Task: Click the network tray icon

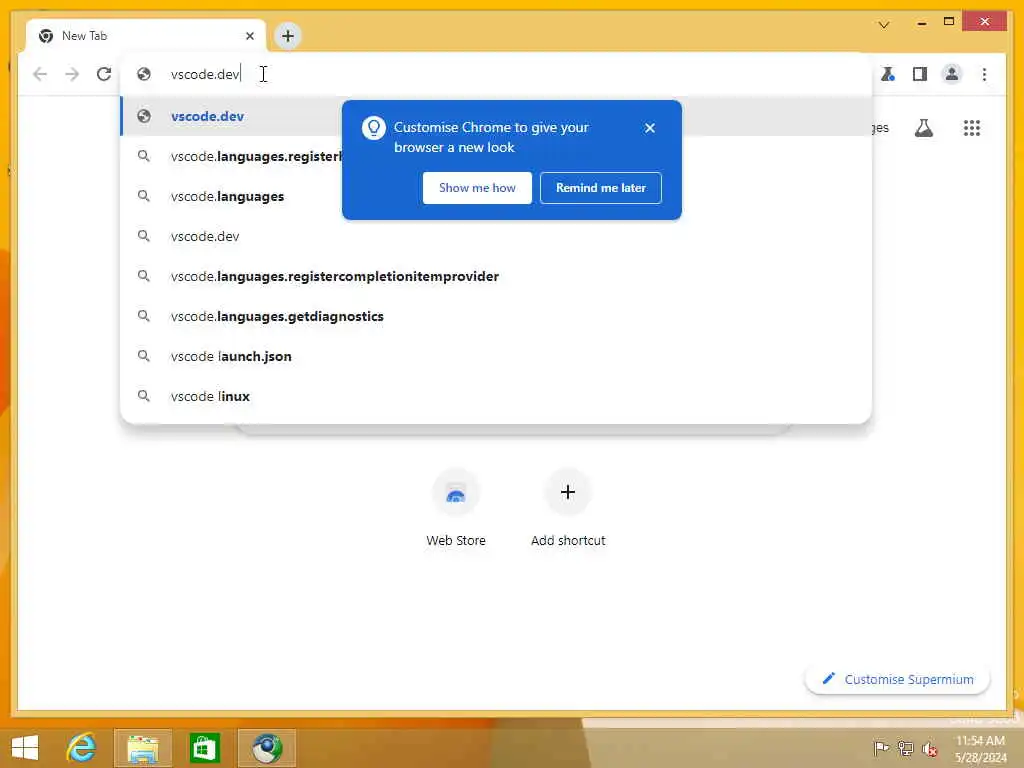Action: (905, 748)
